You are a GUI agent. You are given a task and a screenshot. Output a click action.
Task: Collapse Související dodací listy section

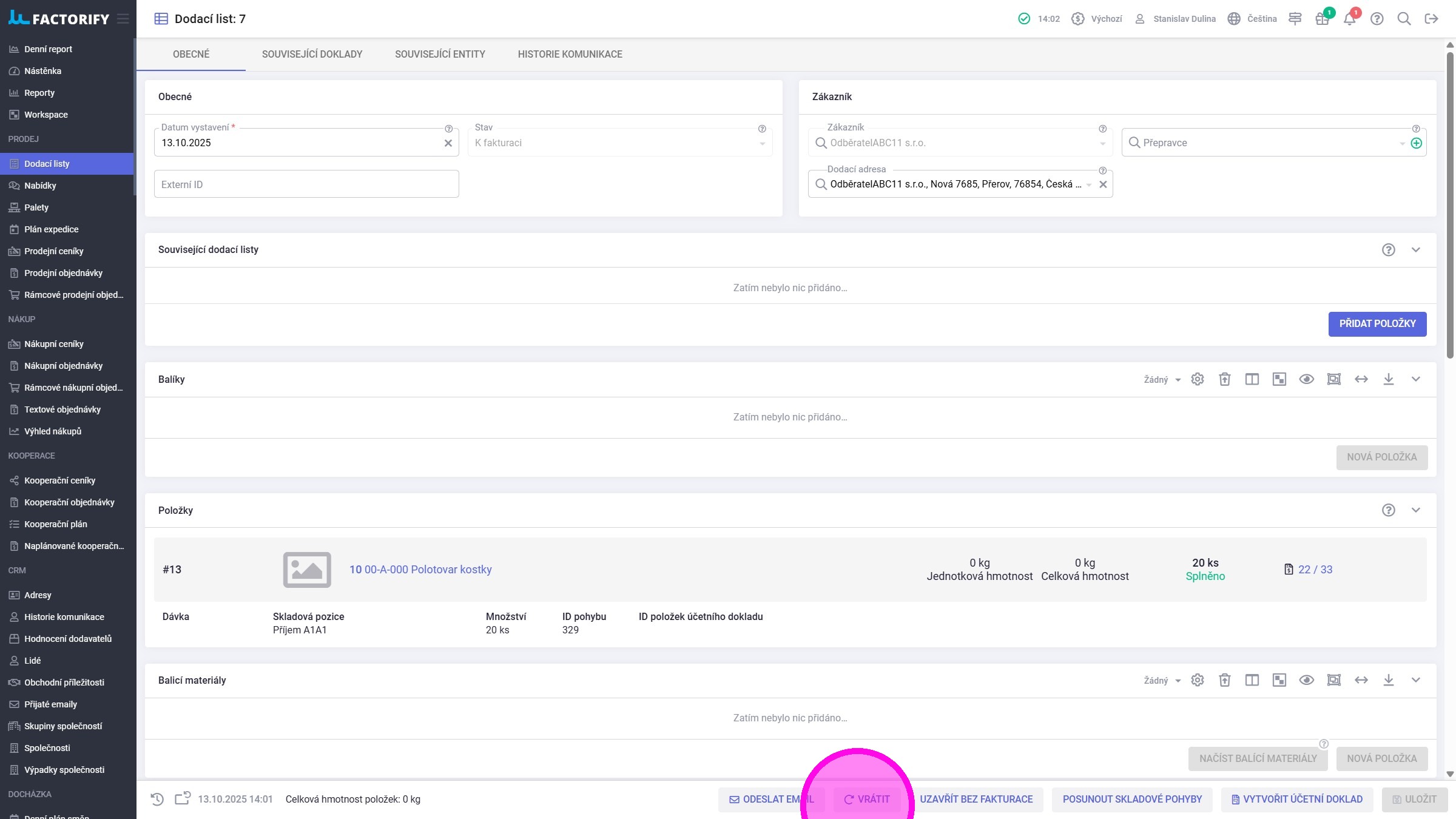coord(1415,250)
